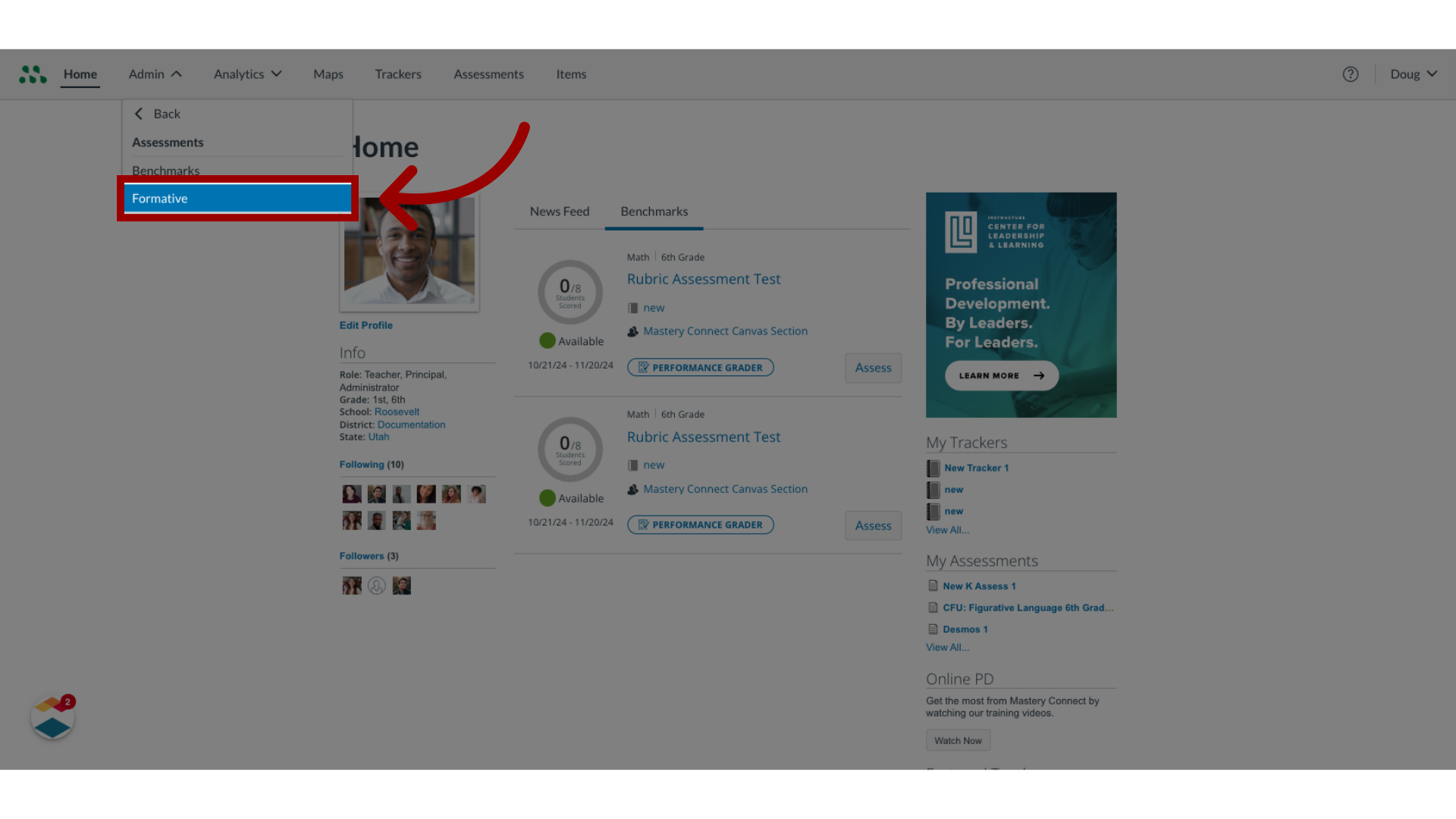Switch to the News Feed tab
This screenshot has width=1456, height=819.
pyautogui.click(x=558, y=211)
